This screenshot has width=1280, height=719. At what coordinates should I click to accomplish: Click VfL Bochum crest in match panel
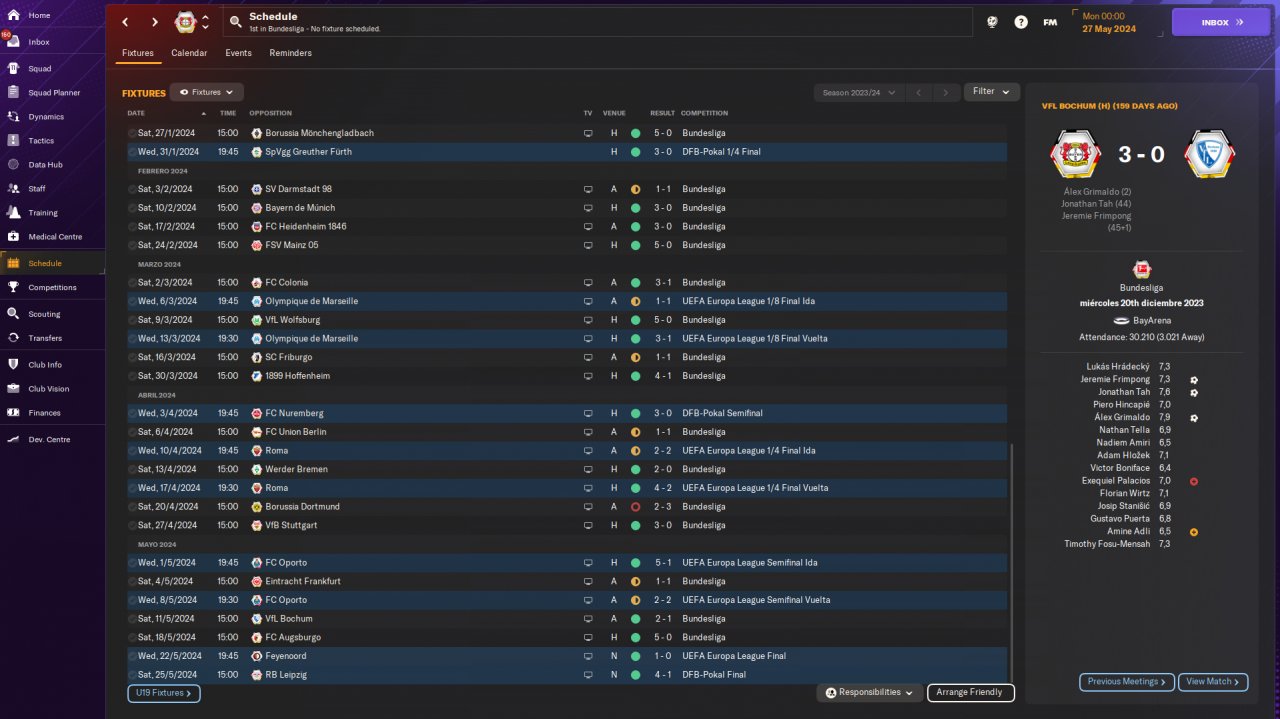(1209, 155)
